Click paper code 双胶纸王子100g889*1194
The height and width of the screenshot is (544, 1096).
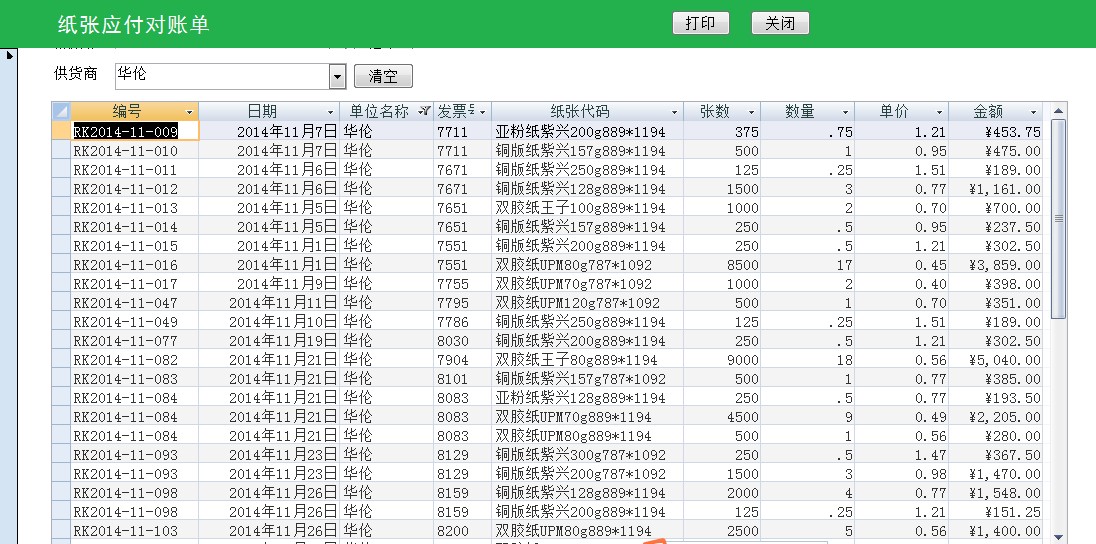[x=587, y=208]
